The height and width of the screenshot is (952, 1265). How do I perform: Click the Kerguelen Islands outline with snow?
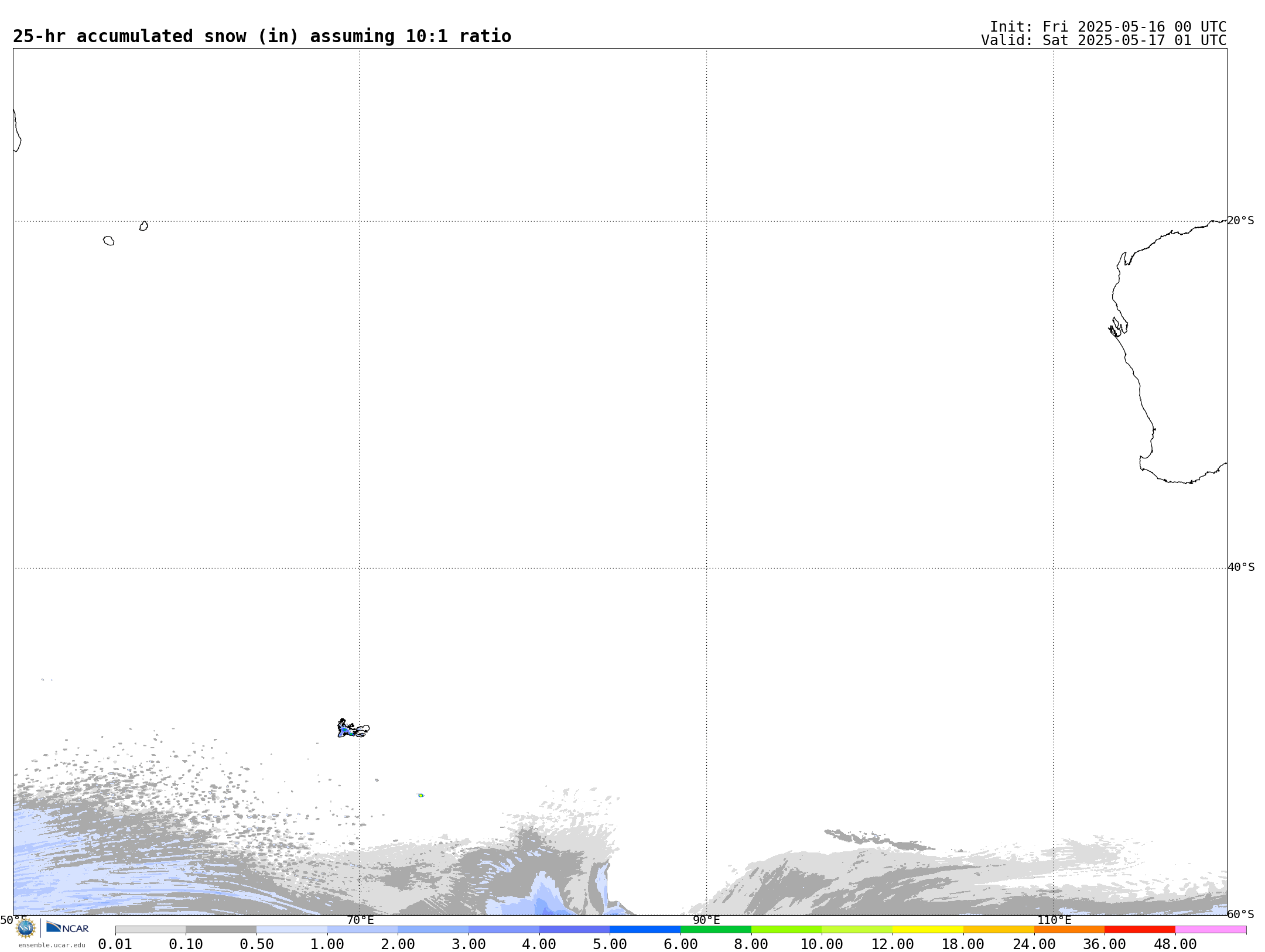[x=353, y=728]
